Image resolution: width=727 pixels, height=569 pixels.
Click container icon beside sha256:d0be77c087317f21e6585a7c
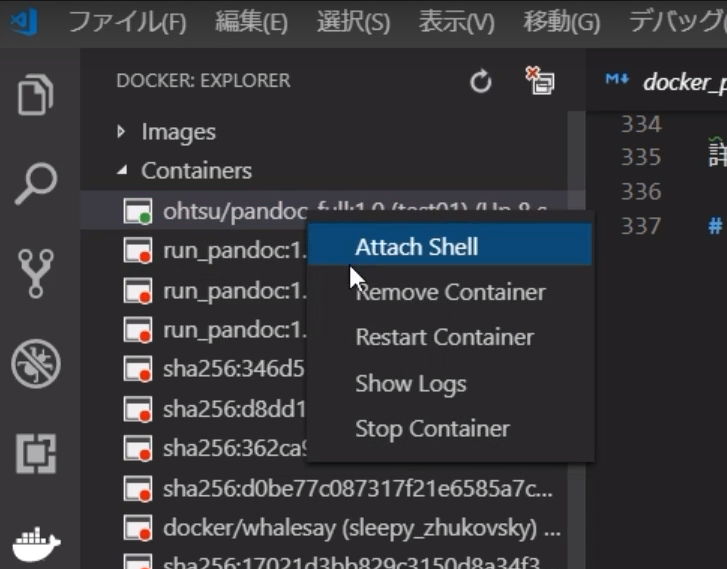pyautogui.click(x=138, y=488)
